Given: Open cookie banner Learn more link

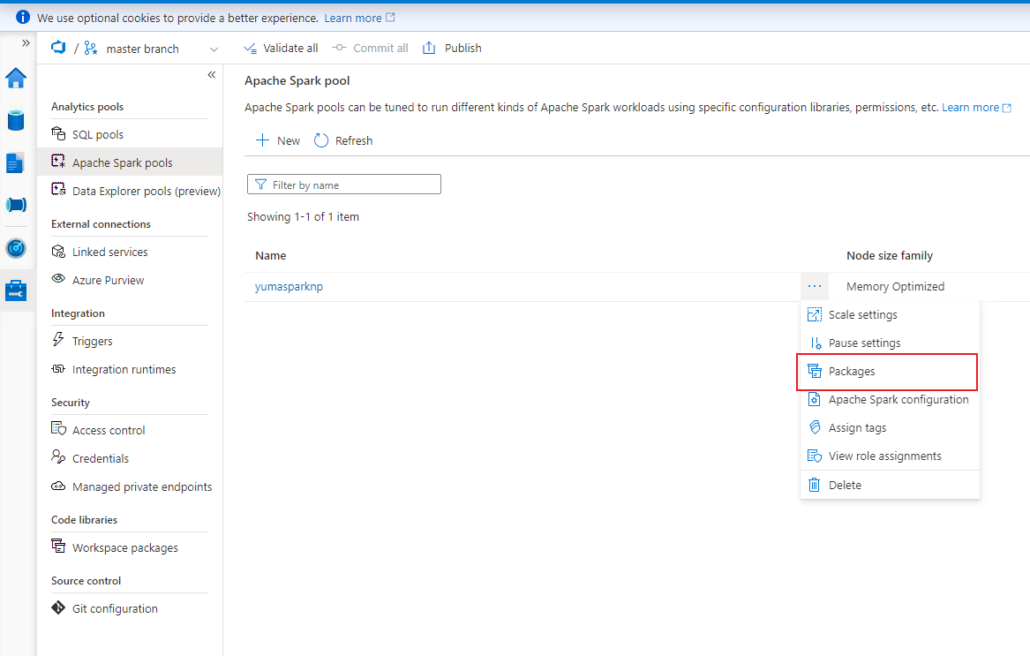Looking at the screenshot, I should pyautogui.click(x=359, y=18).
